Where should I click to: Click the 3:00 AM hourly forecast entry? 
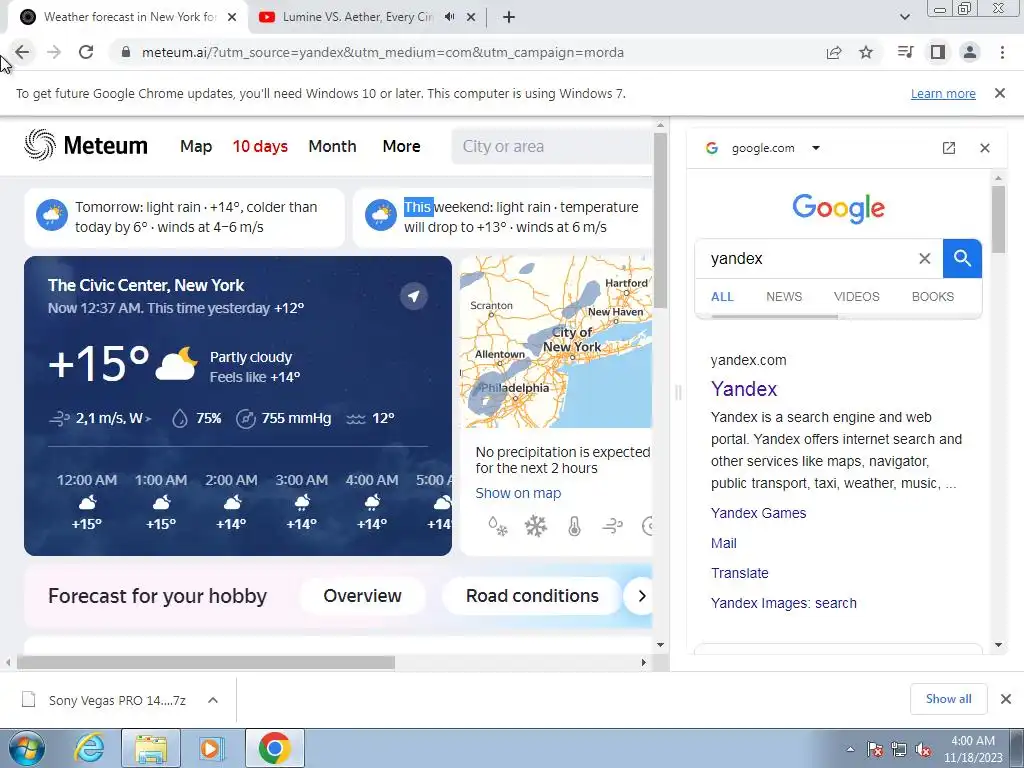click(x=301, y=501)
